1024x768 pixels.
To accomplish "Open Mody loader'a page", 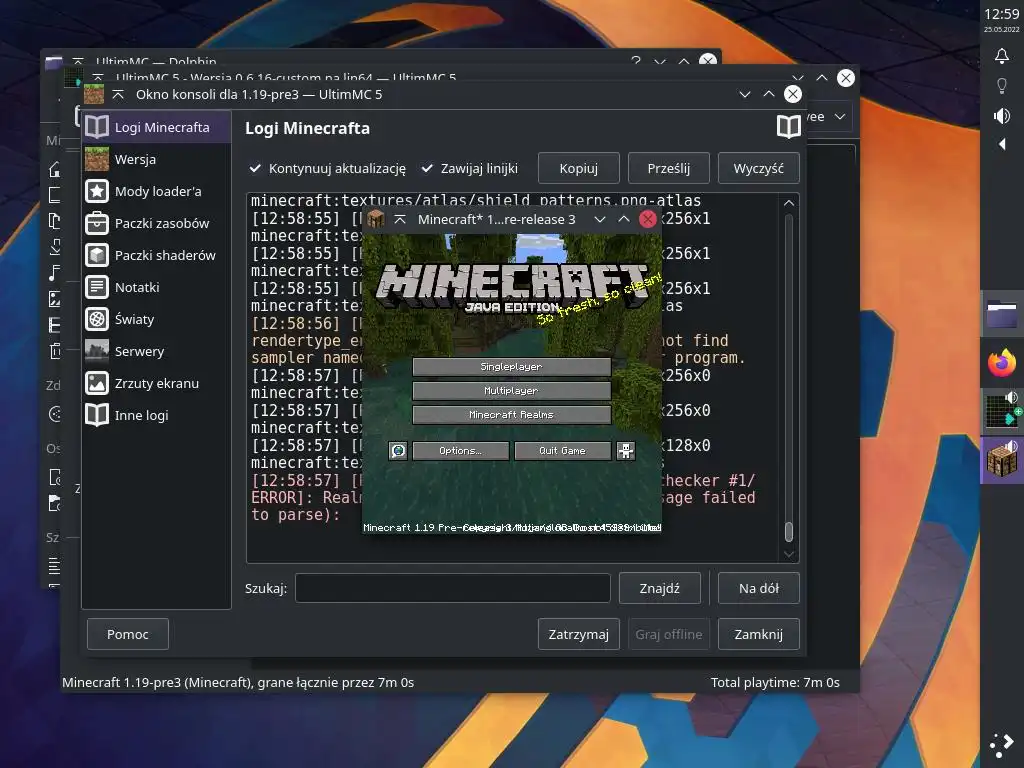I will click(x=157, y=191).
